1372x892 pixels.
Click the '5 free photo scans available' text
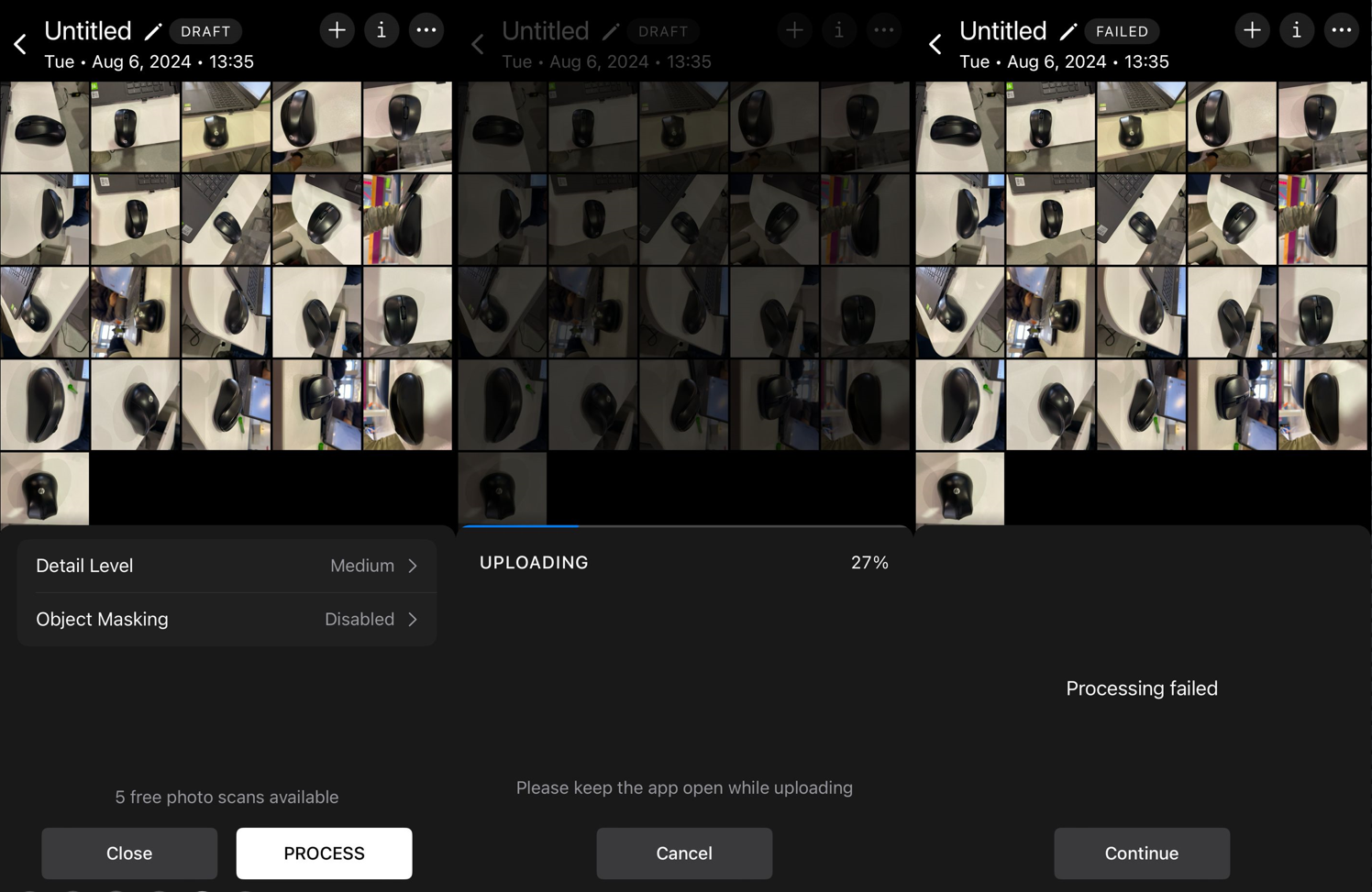tap(227, 798)
